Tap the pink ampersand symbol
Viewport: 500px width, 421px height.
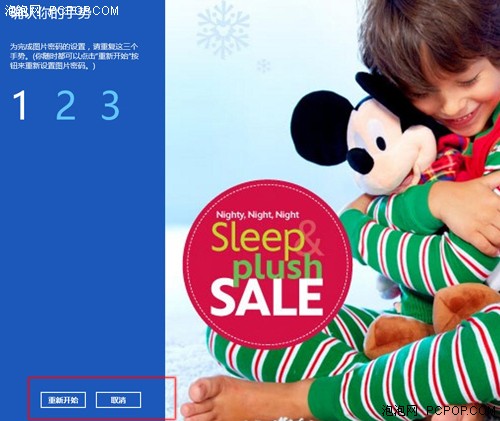311,240
